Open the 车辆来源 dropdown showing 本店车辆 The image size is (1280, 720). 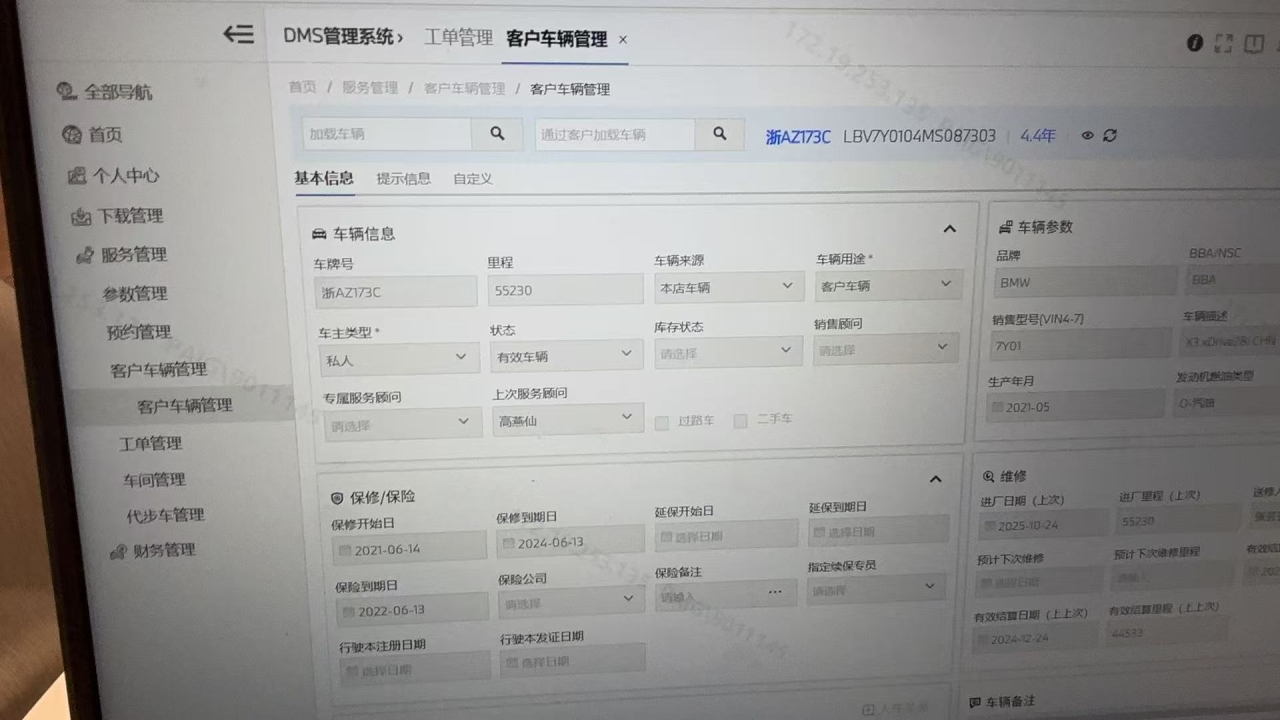[728, 287]
